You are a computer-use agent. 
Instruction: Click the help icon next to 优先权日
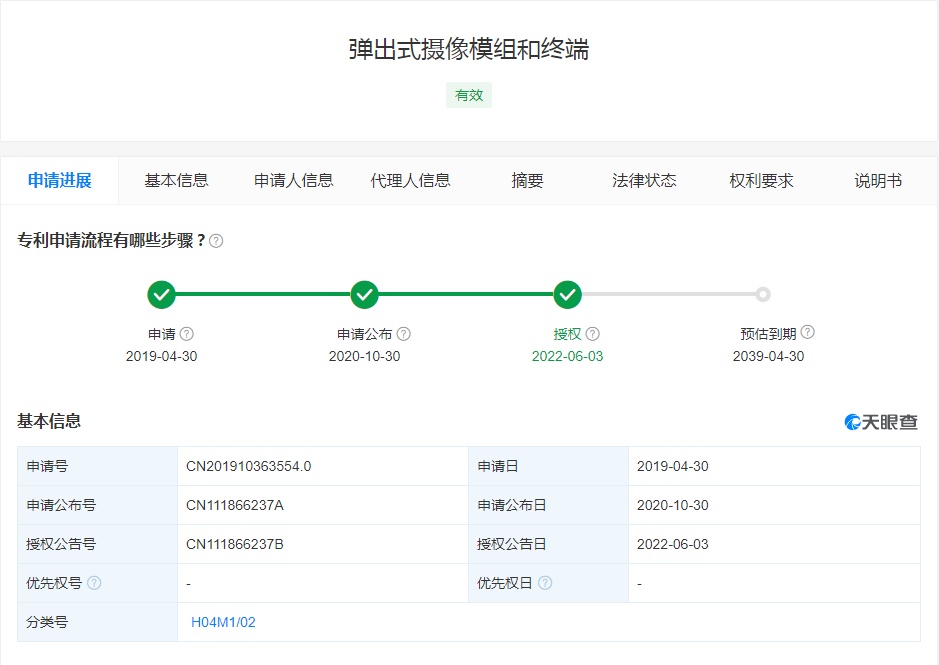[x=545, y=583]
